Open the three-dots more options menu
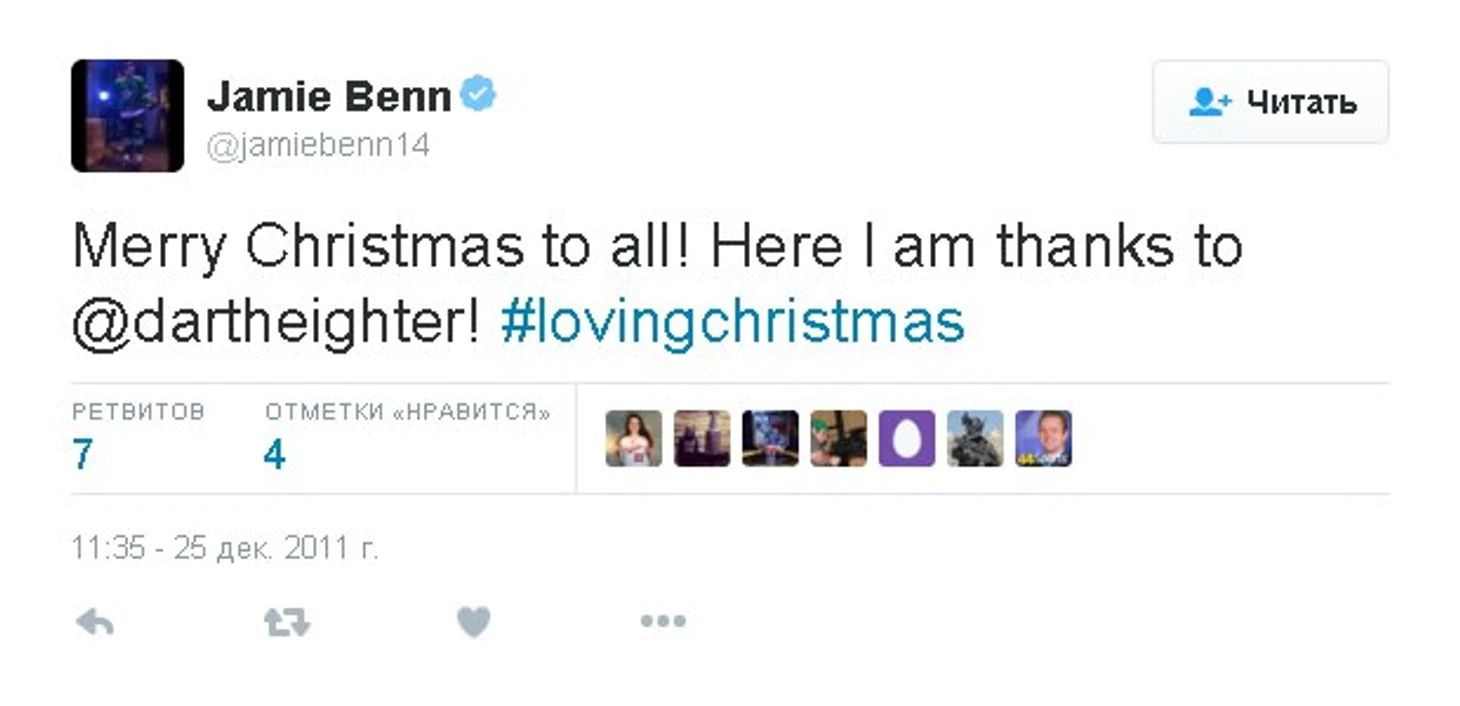The image size is (1460, 706). (x=663, y=621)
